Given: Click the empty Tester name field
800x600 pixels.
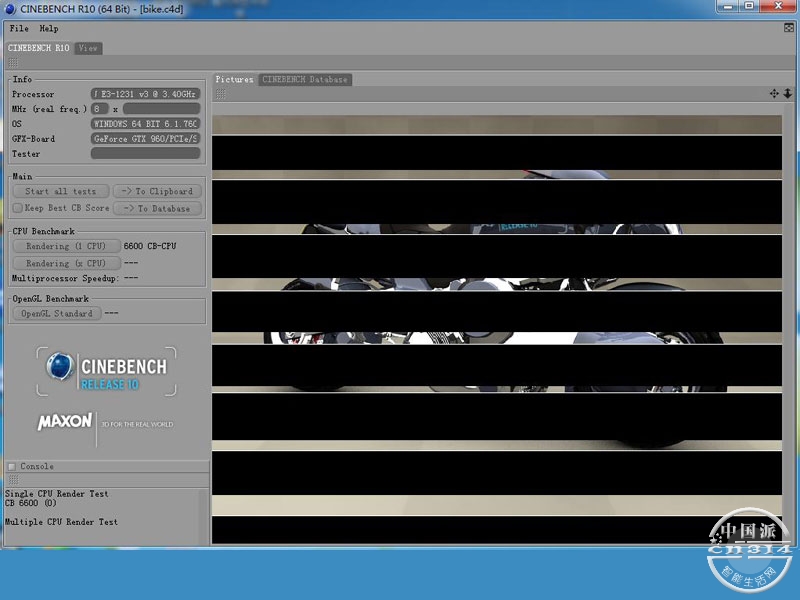Looking at the screenshot, I should click(x=145, y=153).
